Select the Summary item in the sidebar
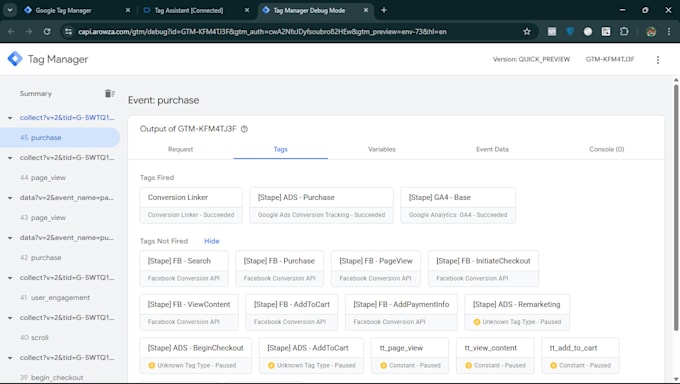The width and height of the screenshot is (680, 384). (36, 94)
